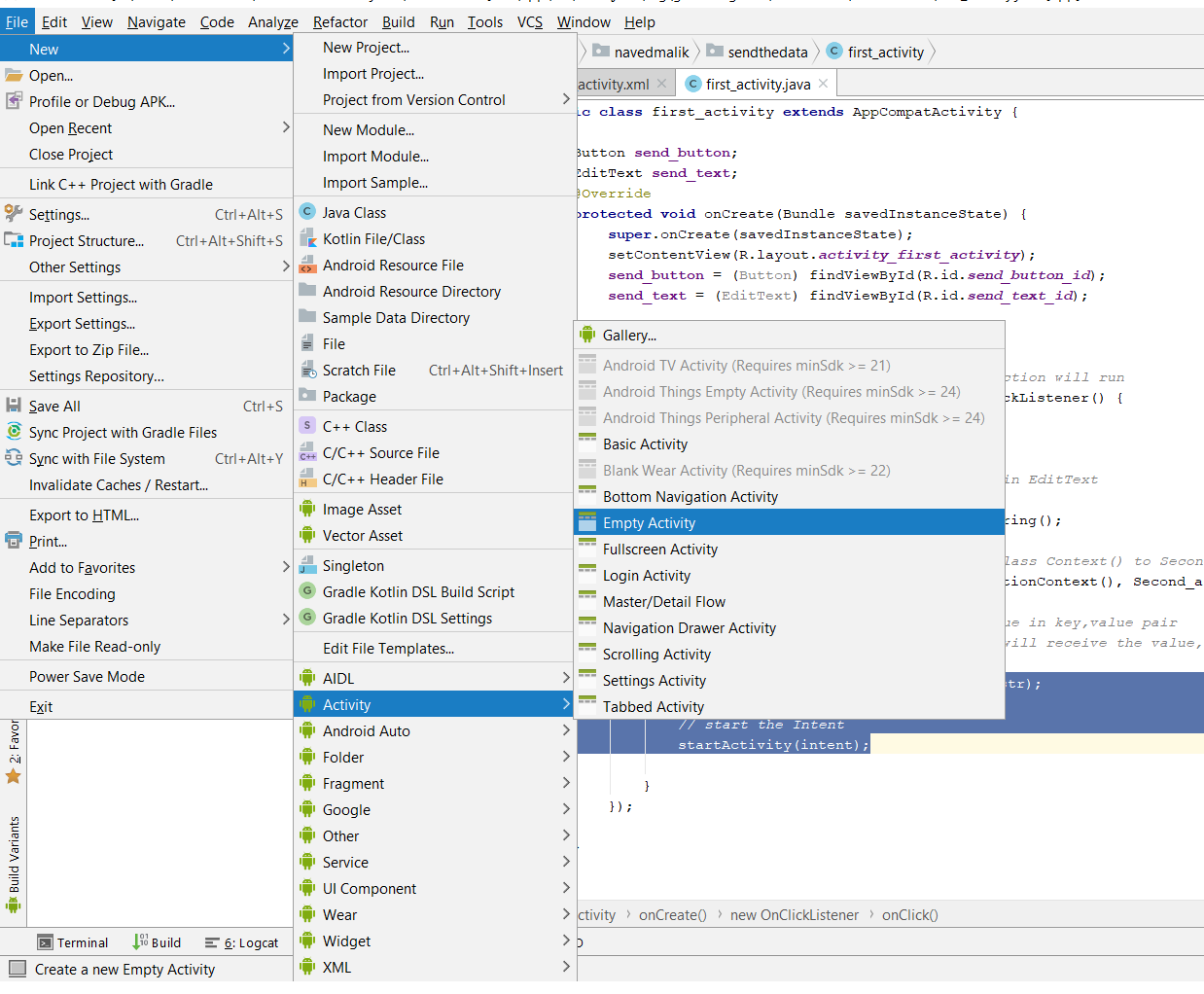Expand the XML submenu arrow
Screen dimensions: 1204x994
[566, 967]
